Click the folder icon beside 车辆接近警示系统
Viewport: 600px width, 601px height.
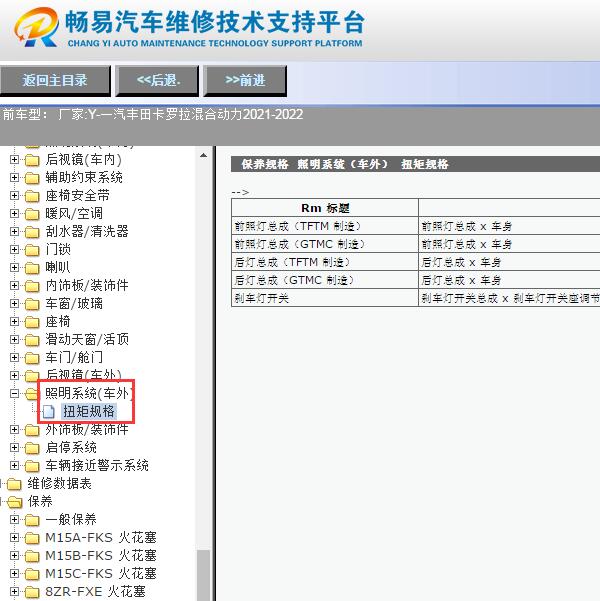tap(32, 466)
